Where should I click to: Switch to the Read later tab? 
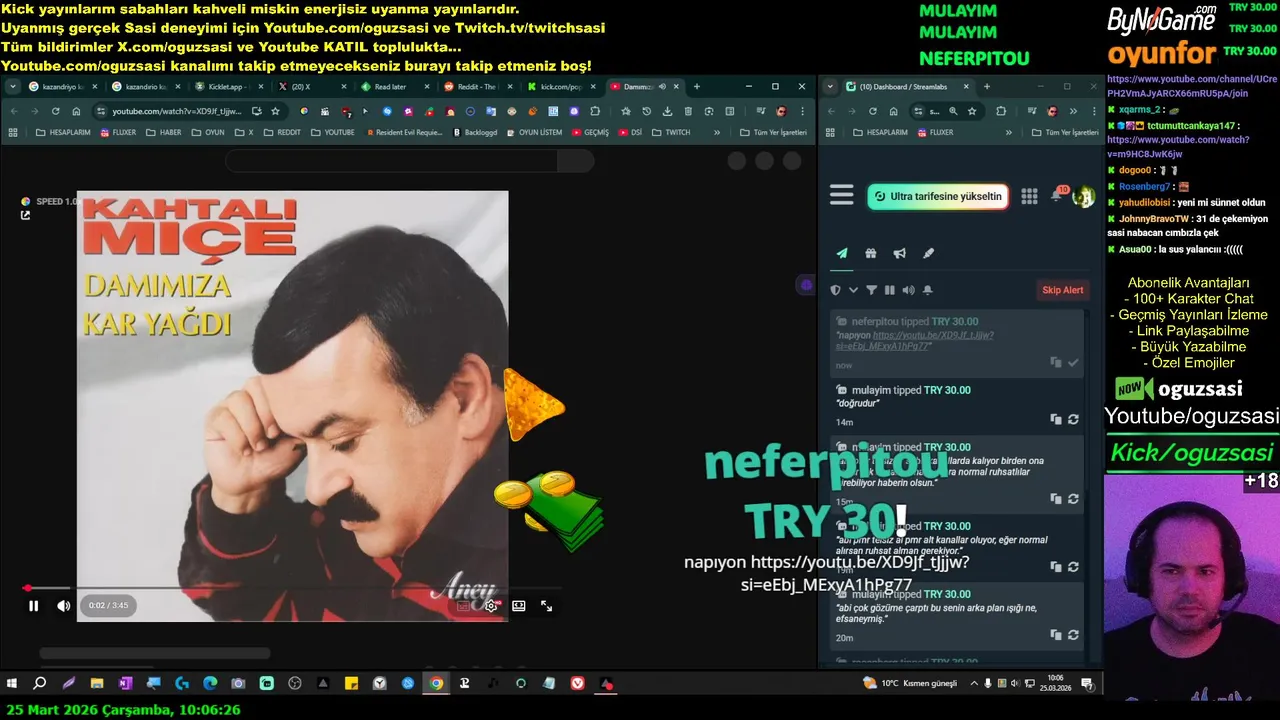[x=393, y=87]
